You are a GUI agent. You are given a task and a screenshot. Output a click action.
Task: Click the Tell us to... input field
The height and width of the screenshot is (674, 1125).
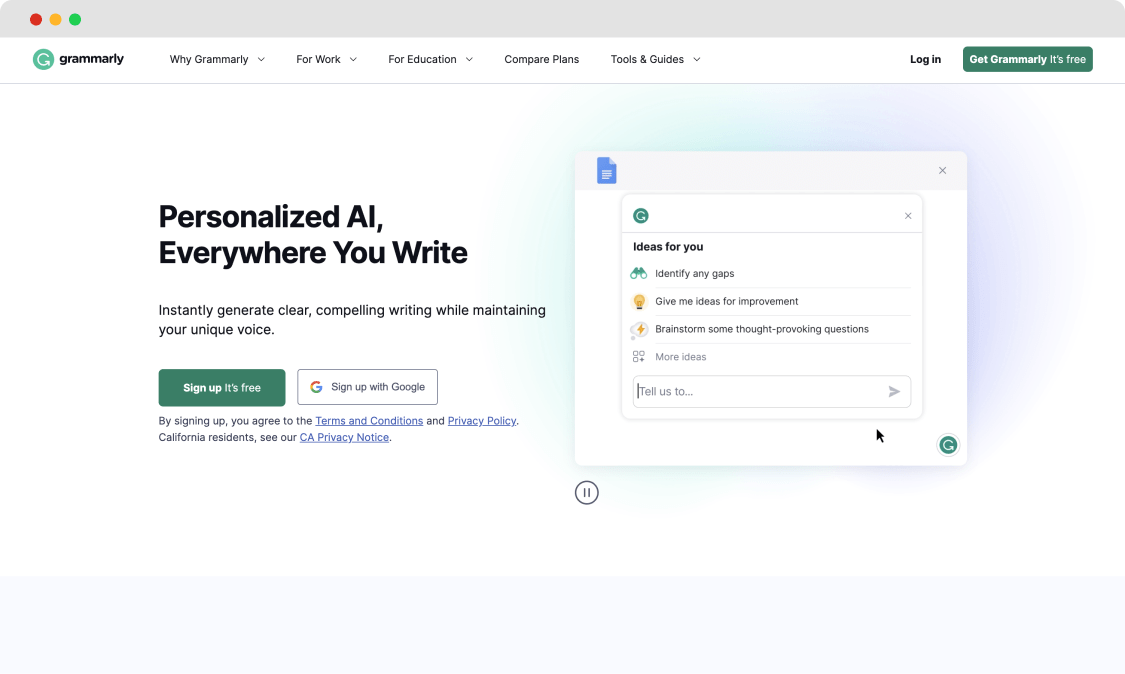pos(771,391)
